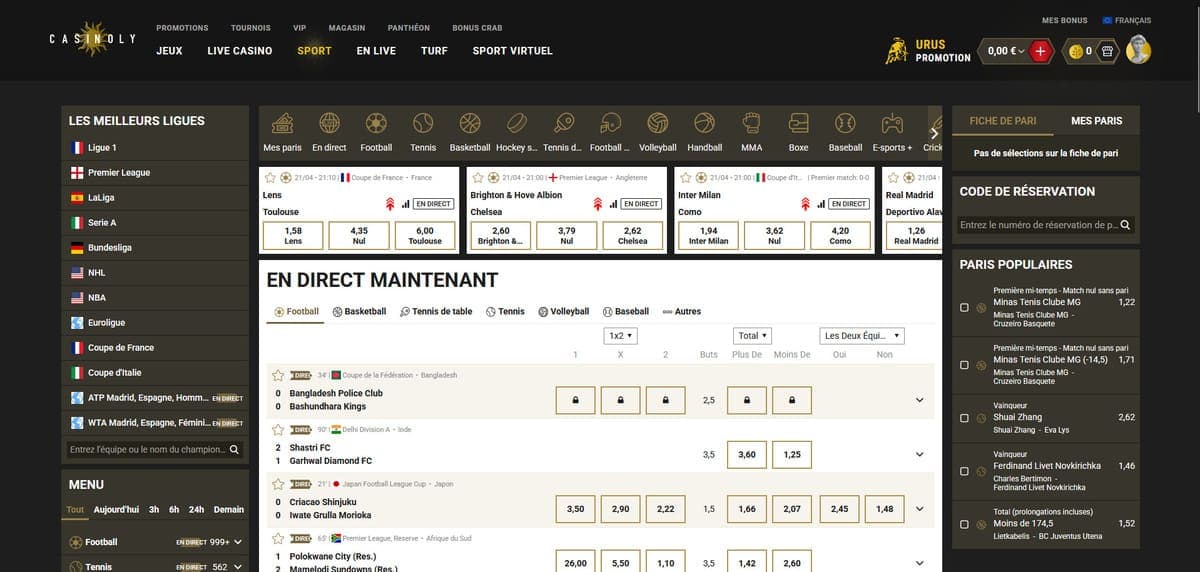The height and width of the screenshot is (572, 1200).
Task: Open the user avatar profile
Action: 1138,50
